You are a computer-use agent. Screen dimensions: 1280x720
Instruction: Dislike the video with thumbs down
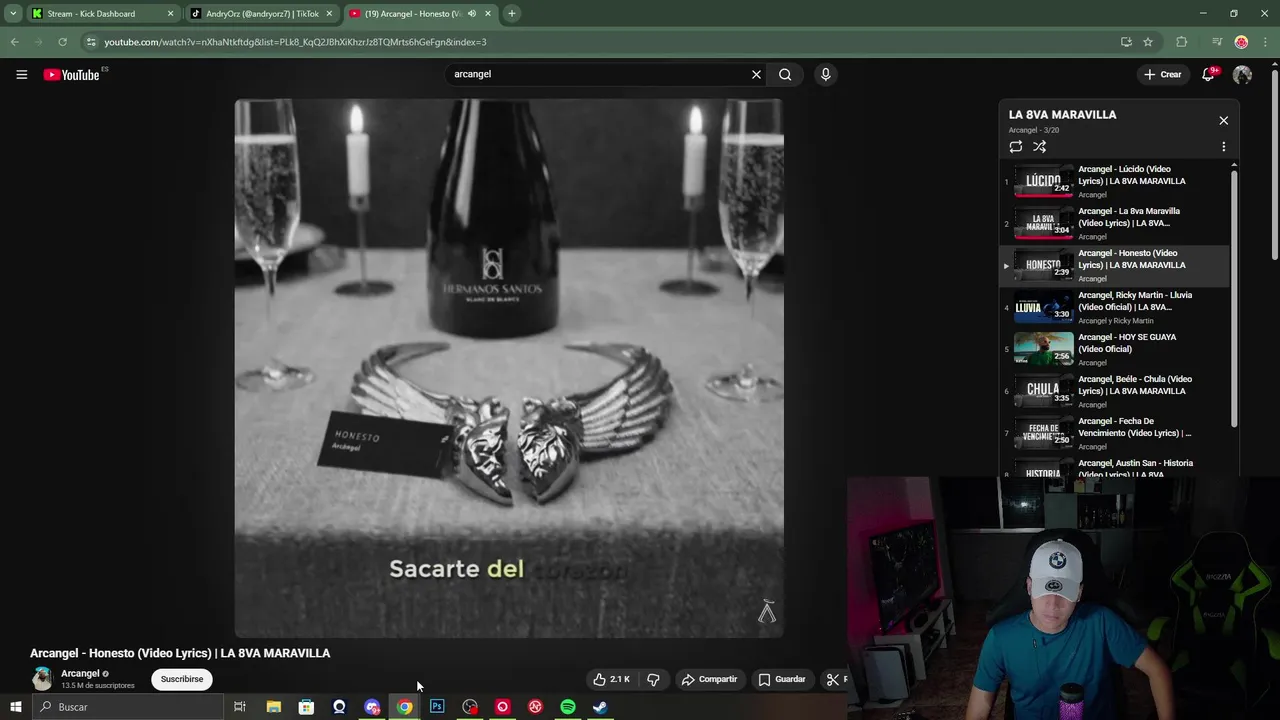click(653, 679)
